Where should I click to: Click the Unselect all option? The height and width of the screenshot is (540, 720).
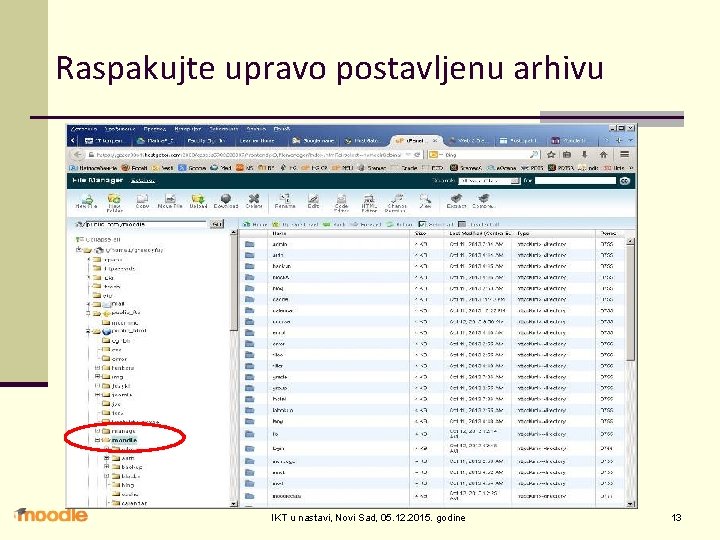click(x=478, y=225)
